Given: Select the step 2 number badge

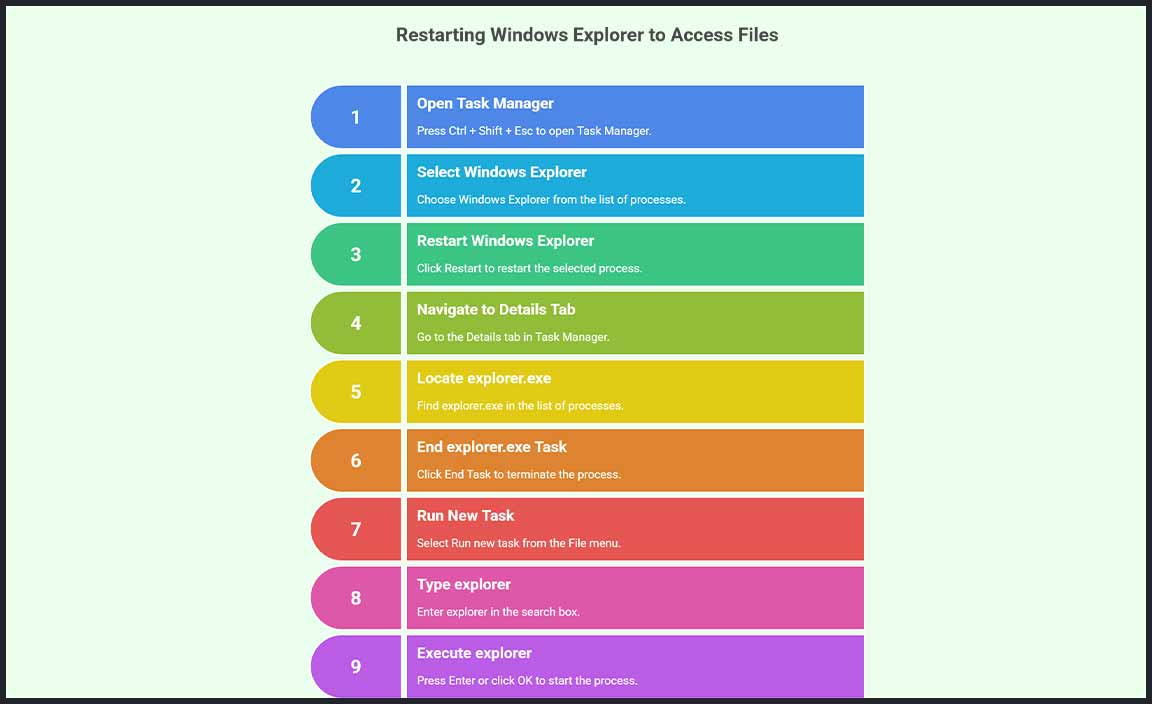Looking at the screenshot, I should [356, 186].
